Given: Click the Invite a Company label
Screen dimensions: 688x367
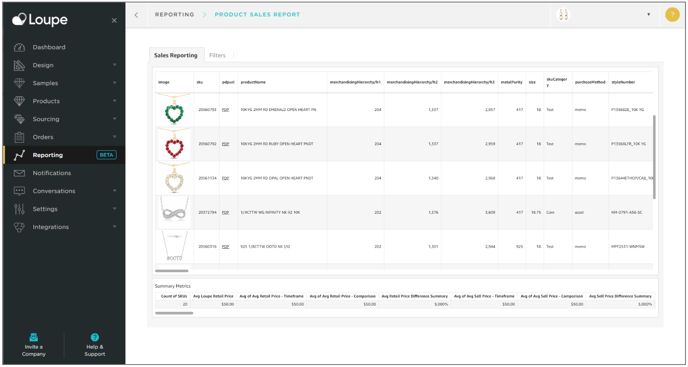Looking at the screenshot, I should tap(34, 350).
